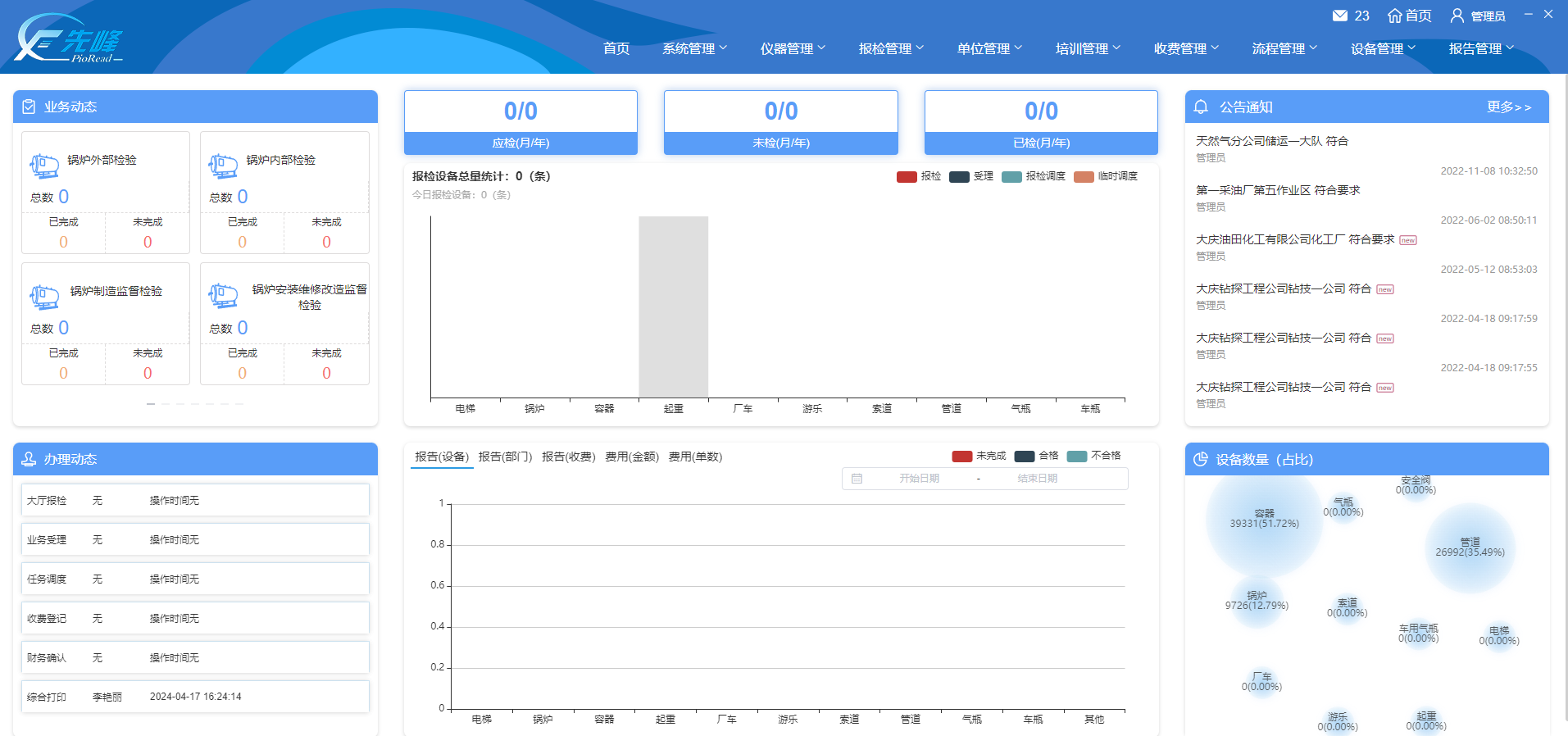Toggle the 合格 legend item
Image resolution: width=1568 pixels, height=736 pixels.
coord(1037,456)
